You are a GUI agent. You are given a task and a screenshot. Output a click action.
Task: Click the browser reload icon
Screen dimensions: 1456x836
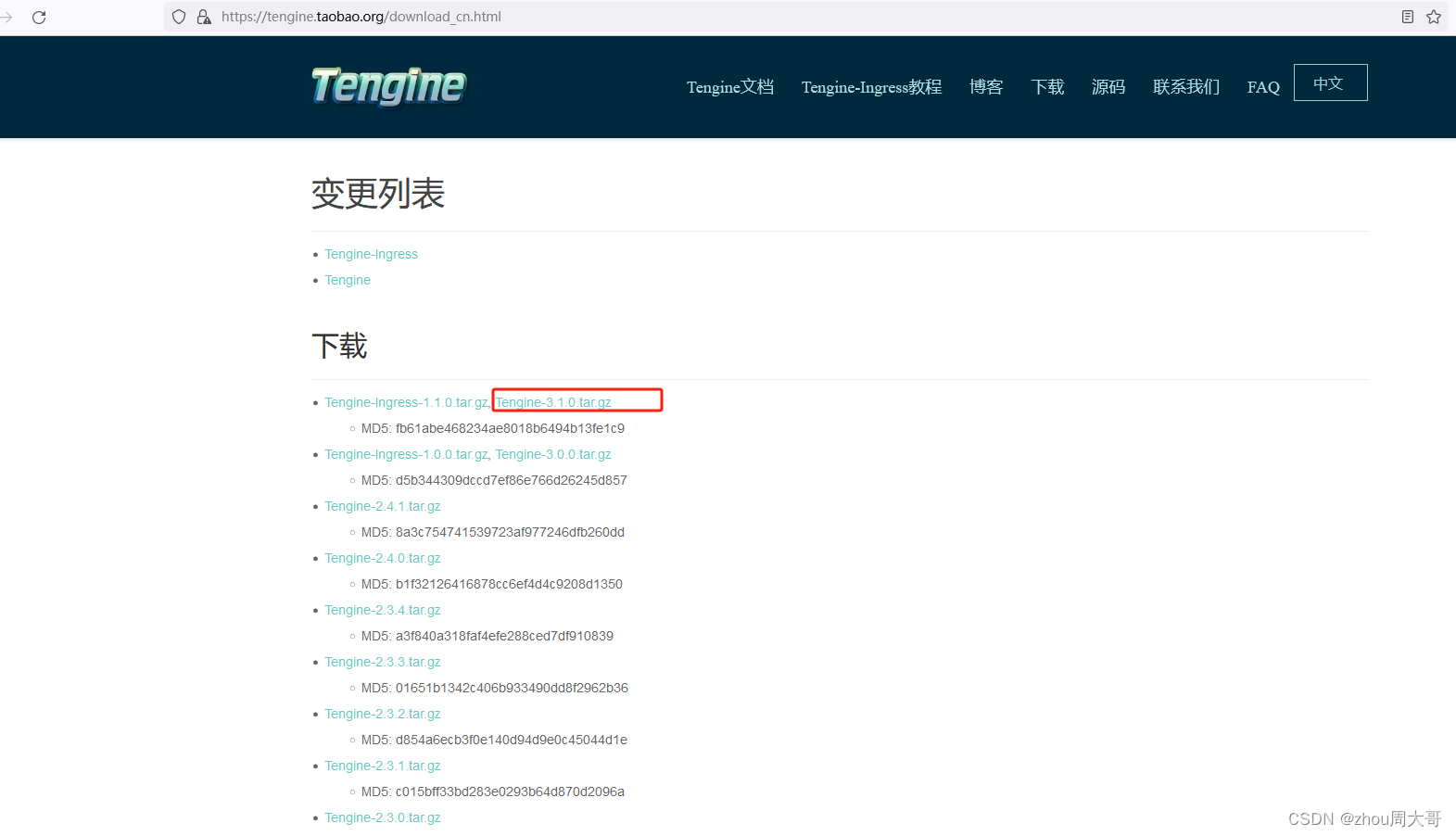point(39,17)
